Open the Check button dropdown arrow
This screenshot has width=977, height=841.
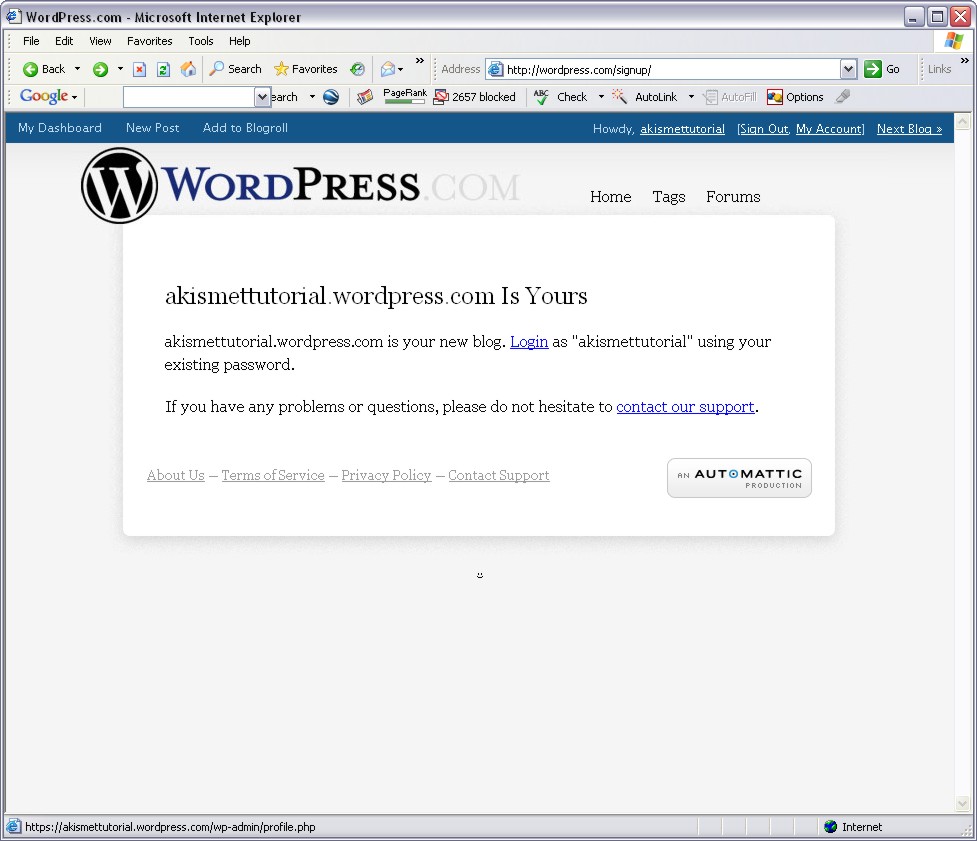coord(601,97)
